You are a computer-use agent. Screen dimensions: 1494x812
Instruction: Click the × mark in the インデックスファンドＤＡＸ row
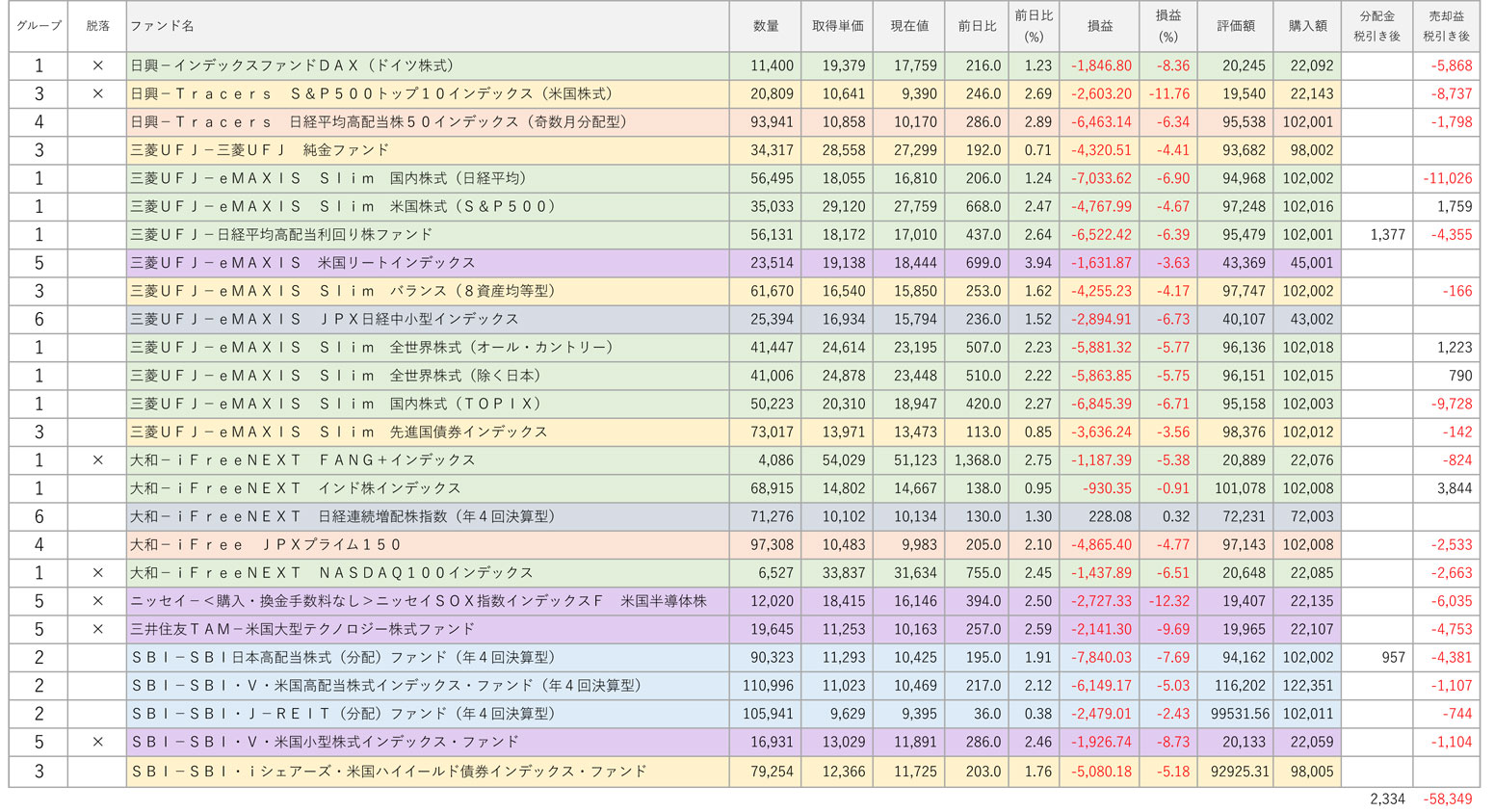(x=97, y=65)
